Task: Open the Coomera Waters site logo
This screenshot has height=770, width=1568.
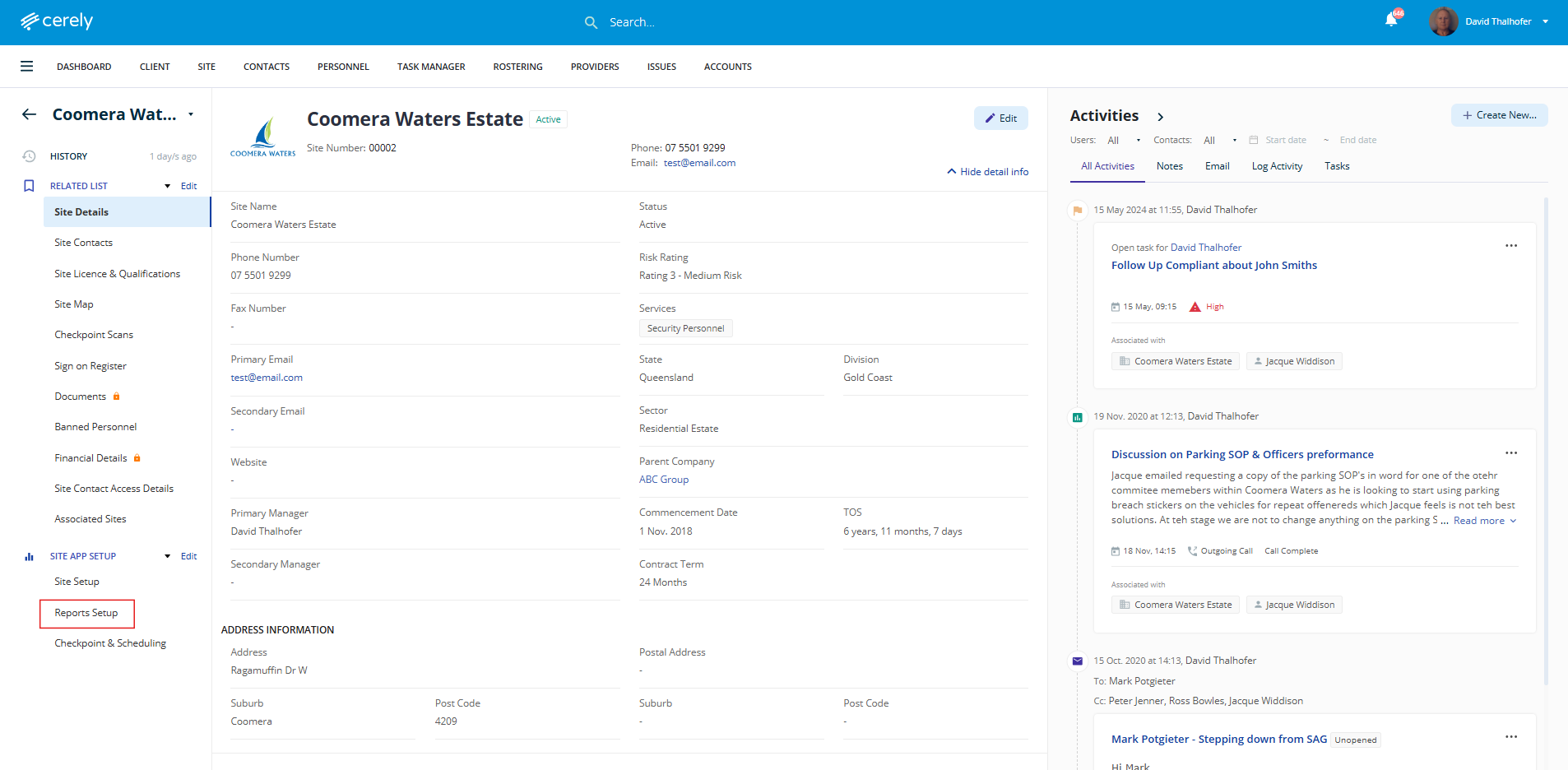Action: tap(262, 137)
